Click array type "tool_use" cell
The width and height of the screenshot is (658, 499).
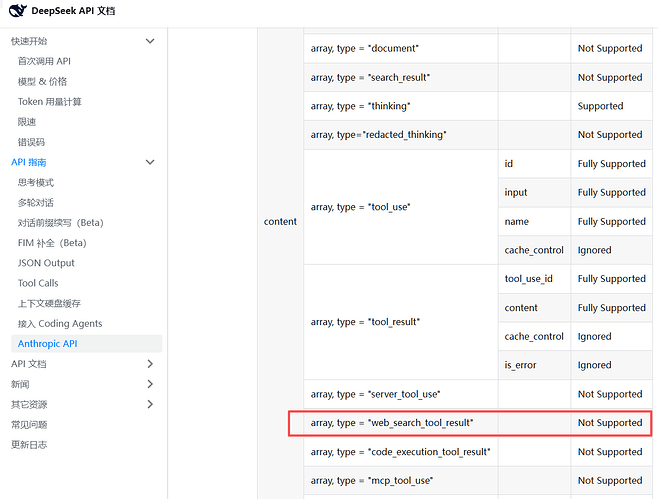tap(401, 207)
